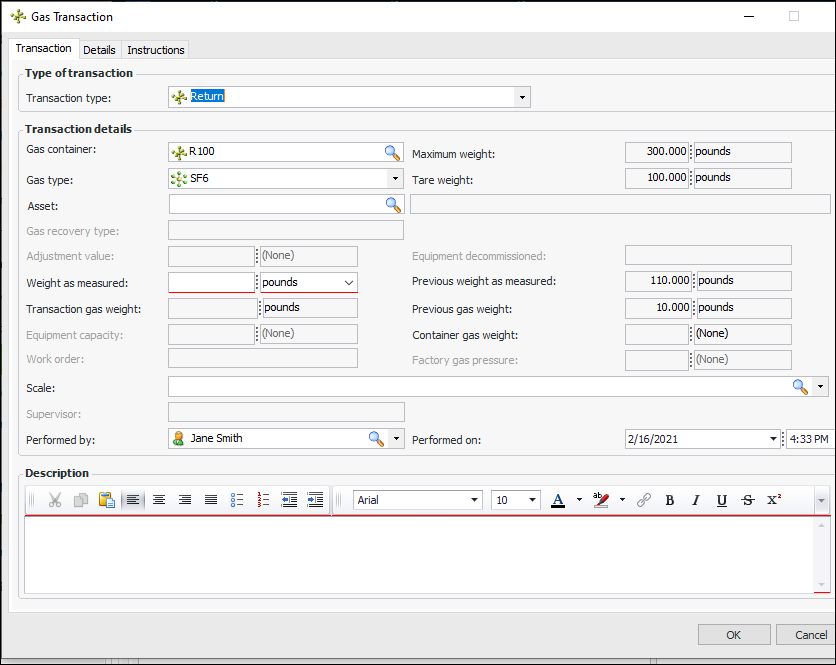Viewport: 836px width, 665px height.
Task: Click the Scale search magnifier icon
Action: coord(800,387)
